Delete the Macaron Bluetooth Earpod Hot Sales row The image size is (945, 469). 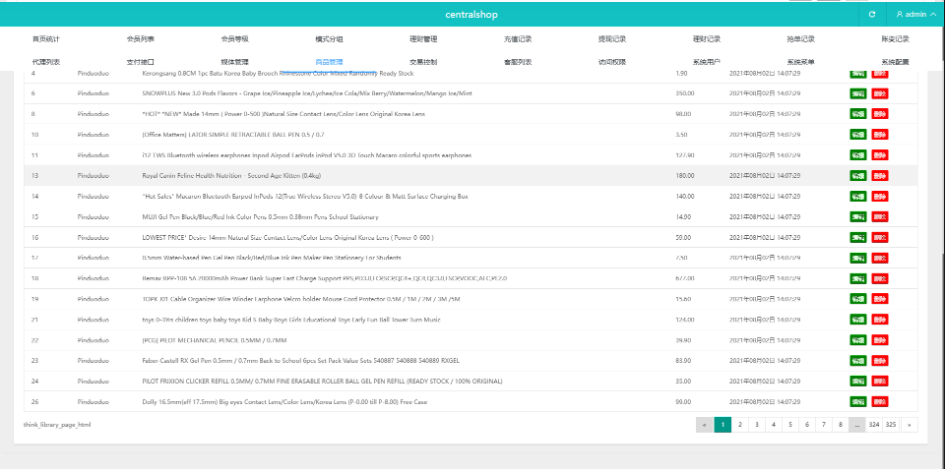click(x=880, y=197)
